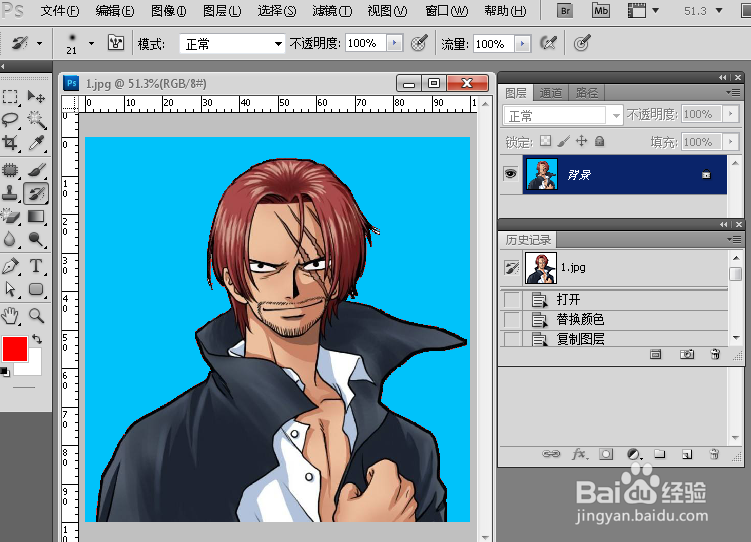
Task: Toggle lock transparent pixels
Action: coord(545,141)
